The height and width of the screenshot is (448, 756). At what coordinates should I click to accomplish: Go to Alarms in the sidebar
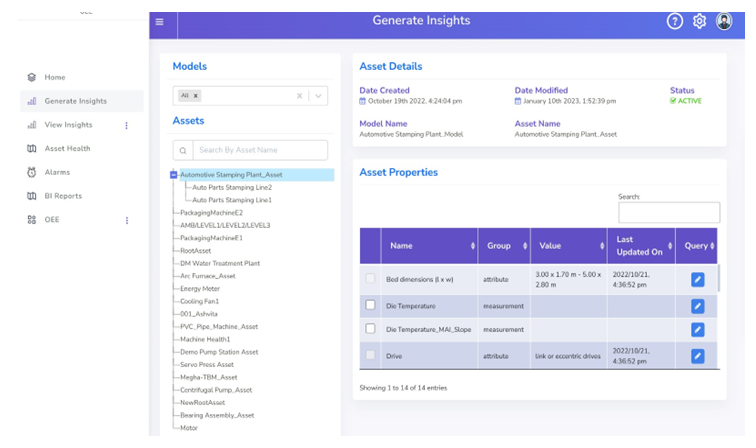pos(57,173)
